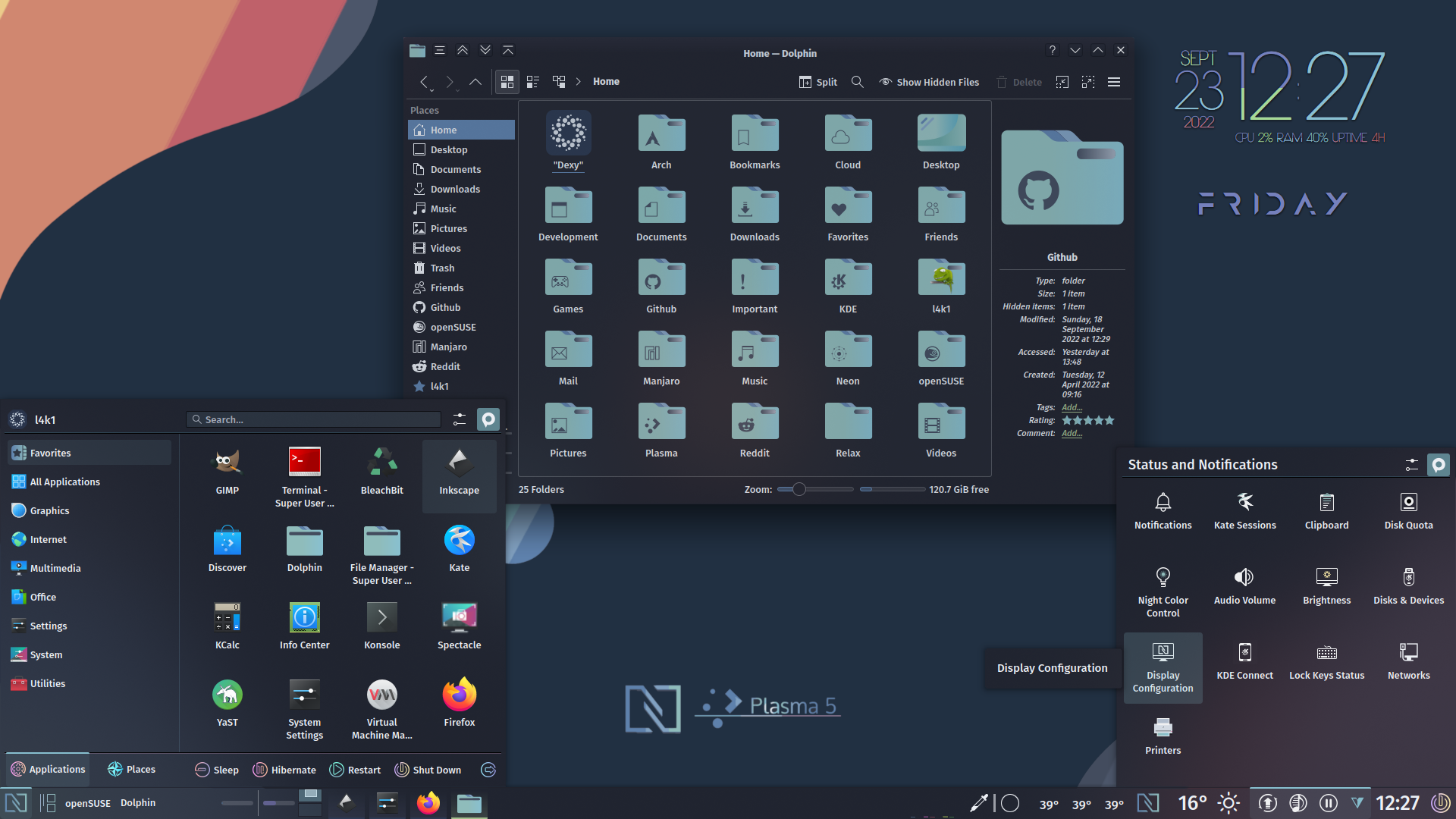Viewport: 1456px width, 819px height.
Task: Switch to the Places tab in launcher
Action: pyautogui.click(x=131, y=769)
